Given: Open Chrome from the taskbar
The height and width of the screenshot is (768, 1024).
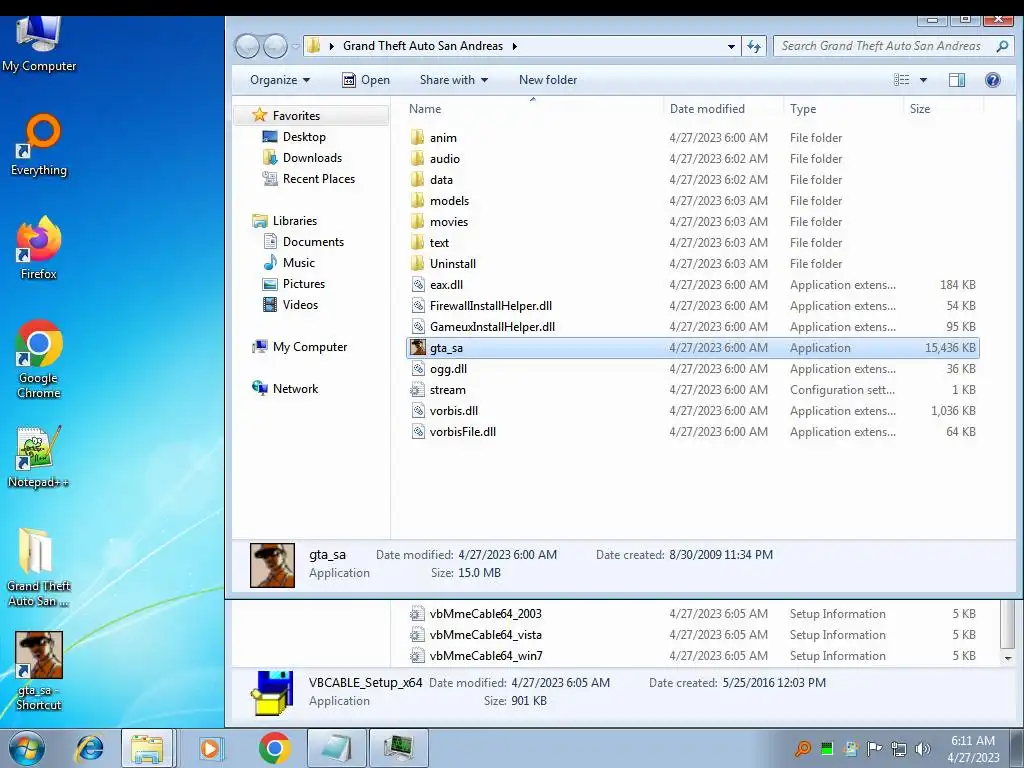Looking at the screenshot, I should click(x=274, y=748).
